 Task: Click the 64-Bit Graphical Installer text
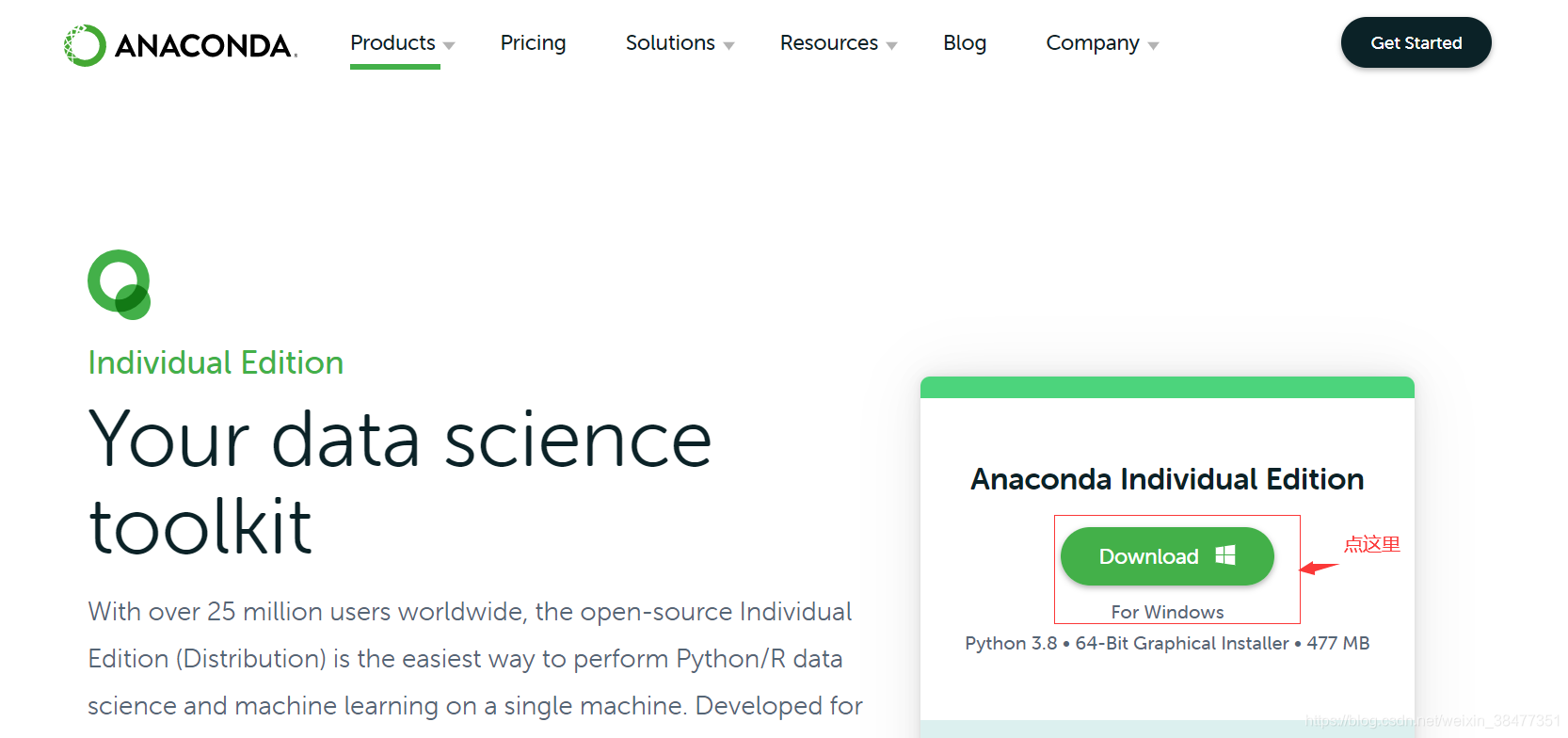point(1181,643)
